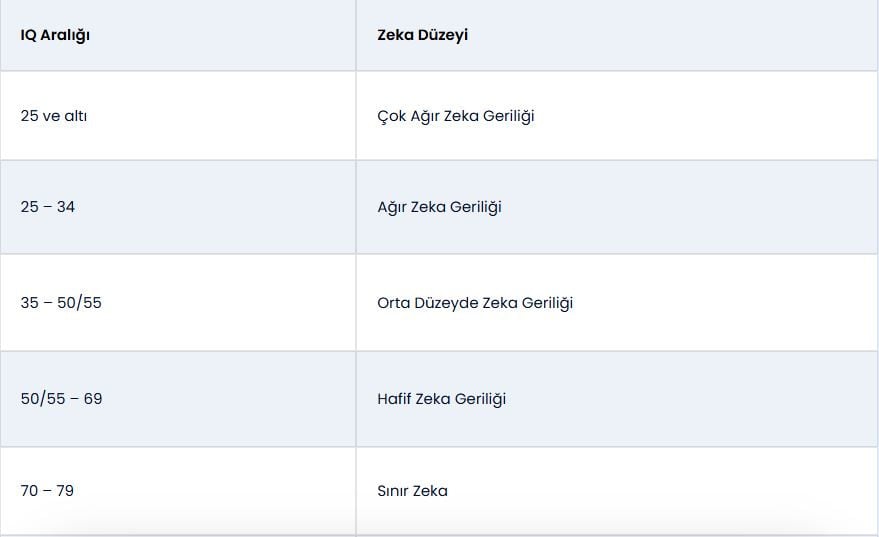Click the number '69' in the IQ column
Screen dimensions: 879x537
93,399
